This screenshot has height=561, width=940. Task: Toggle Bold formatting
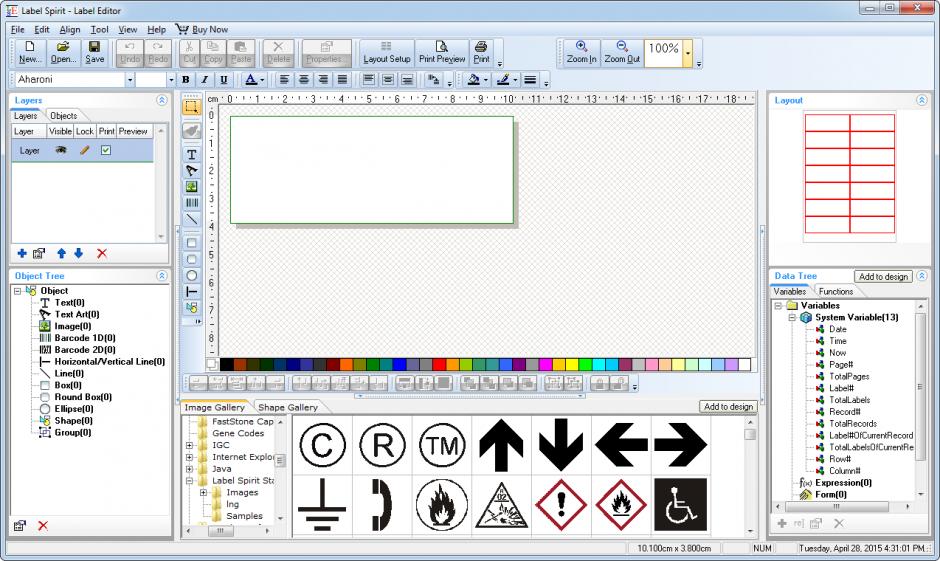(186, 79)
